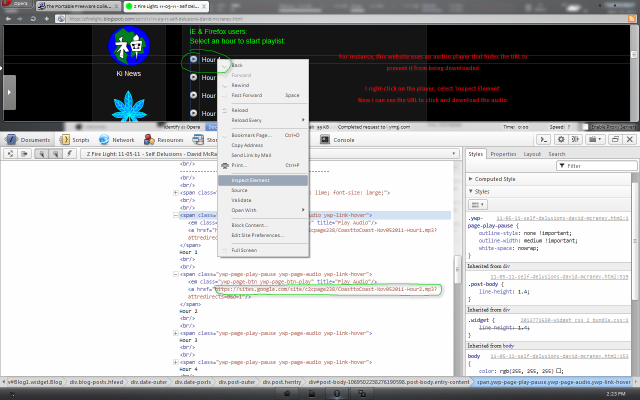The height and width of the screenshot is (400, 640).
Task: Open Reload Every submenu
Action: 263,120
